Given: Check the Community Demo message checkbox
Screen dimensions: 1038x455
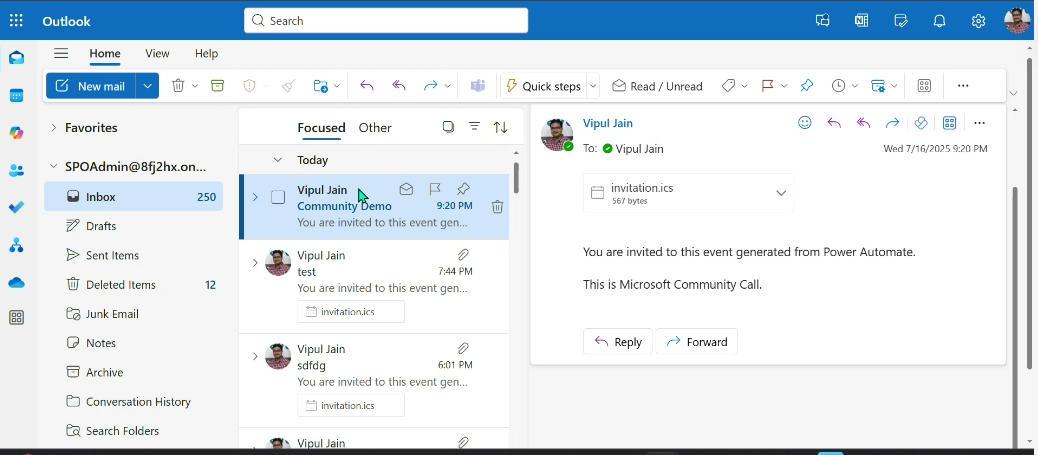Looking at the screenshot, I should (x=278, y=197).
